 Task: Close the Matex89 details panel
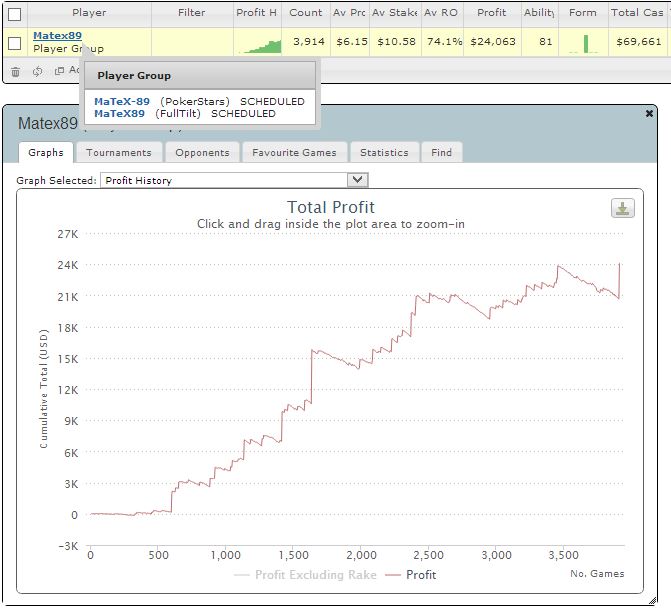(x=649, y=113)
